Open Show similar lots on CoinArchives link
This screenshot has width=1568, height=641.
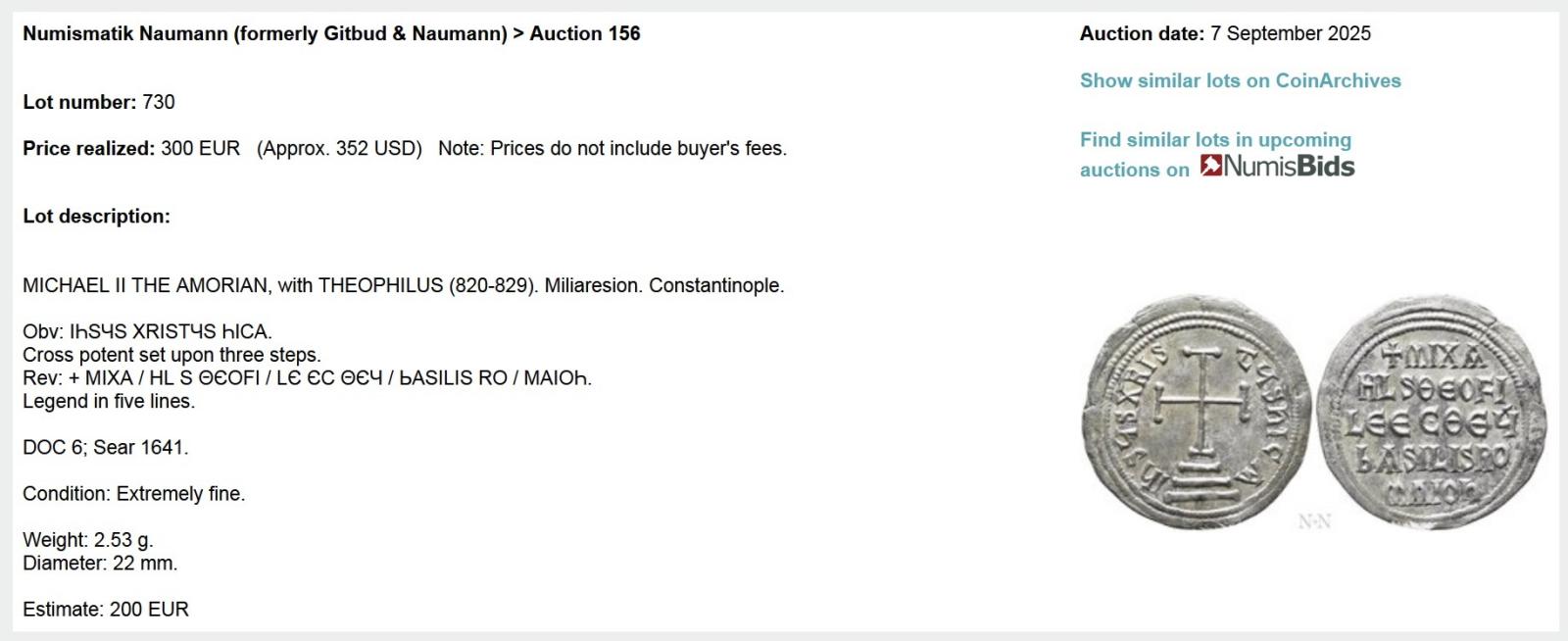click(1240, 81)
